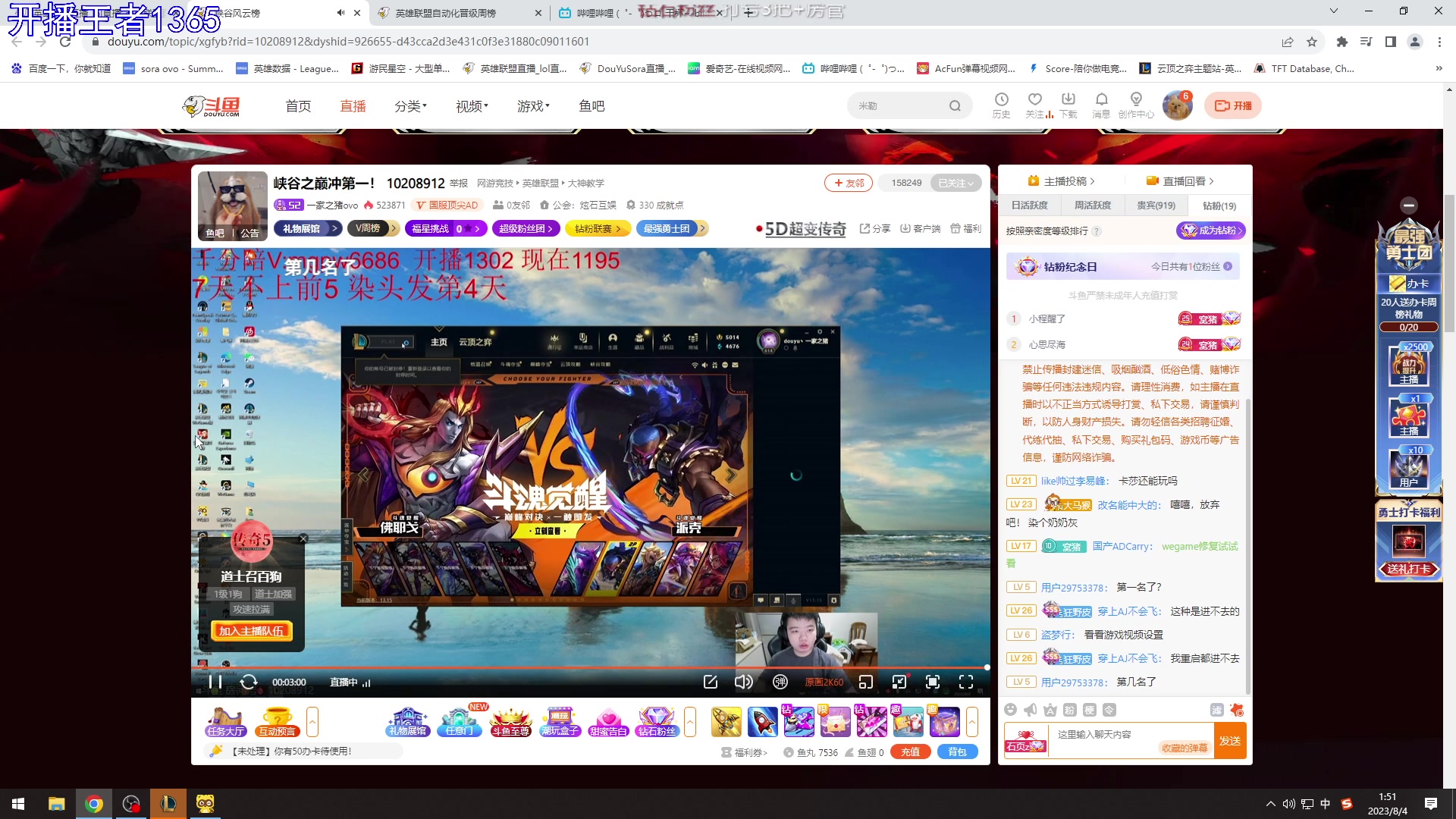Viewport: 1456px width, 819px height.
Task: Click the 充值 recharge button
Action: click(911, 752)
